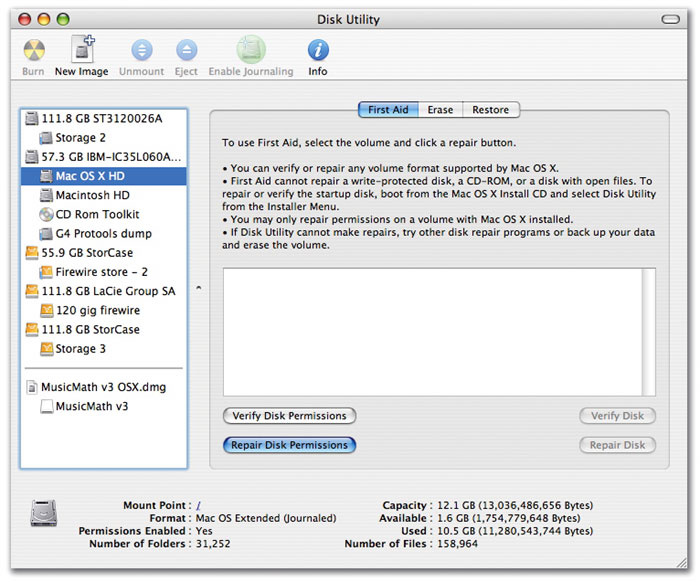This screenshot has height=582, width=700.
Task: Click the Available value "1.6 GB"
Action: 453,519
